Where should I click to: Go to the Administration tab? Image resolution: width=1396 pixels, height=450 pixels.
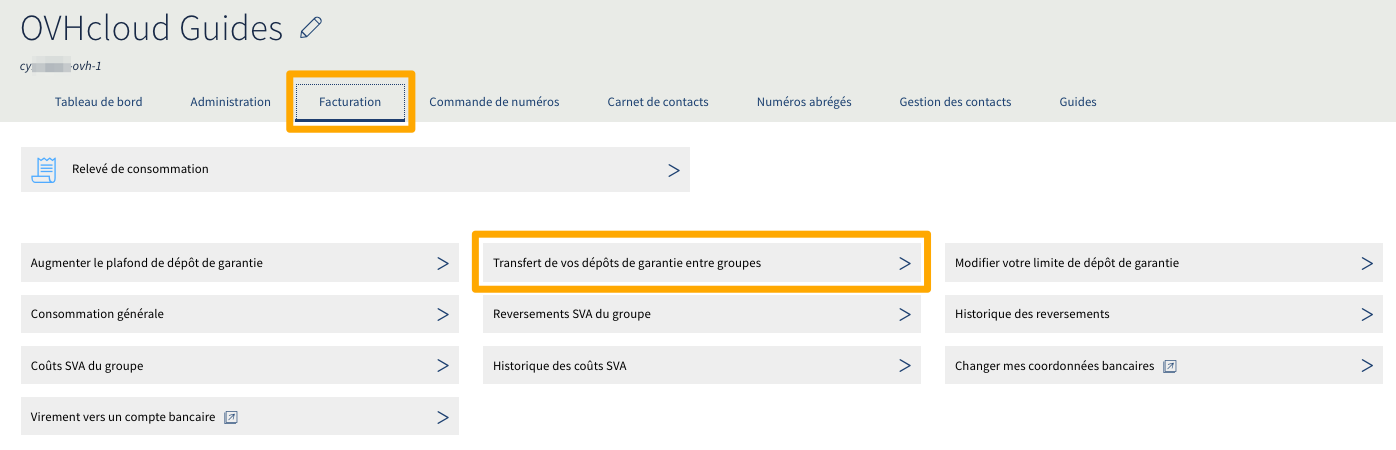pyautogui.click(x=230, y=102)
